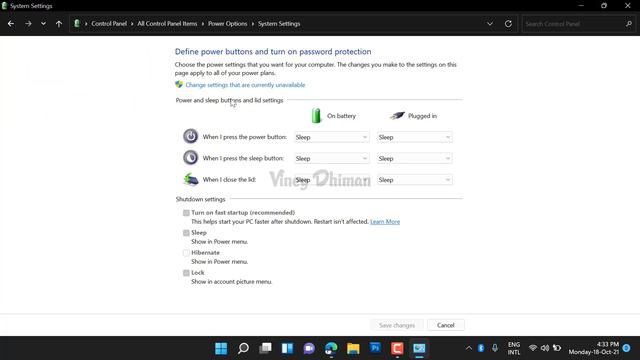640x360 pixels.
Task: Open the clock and date panel
Action: [593, 348]
